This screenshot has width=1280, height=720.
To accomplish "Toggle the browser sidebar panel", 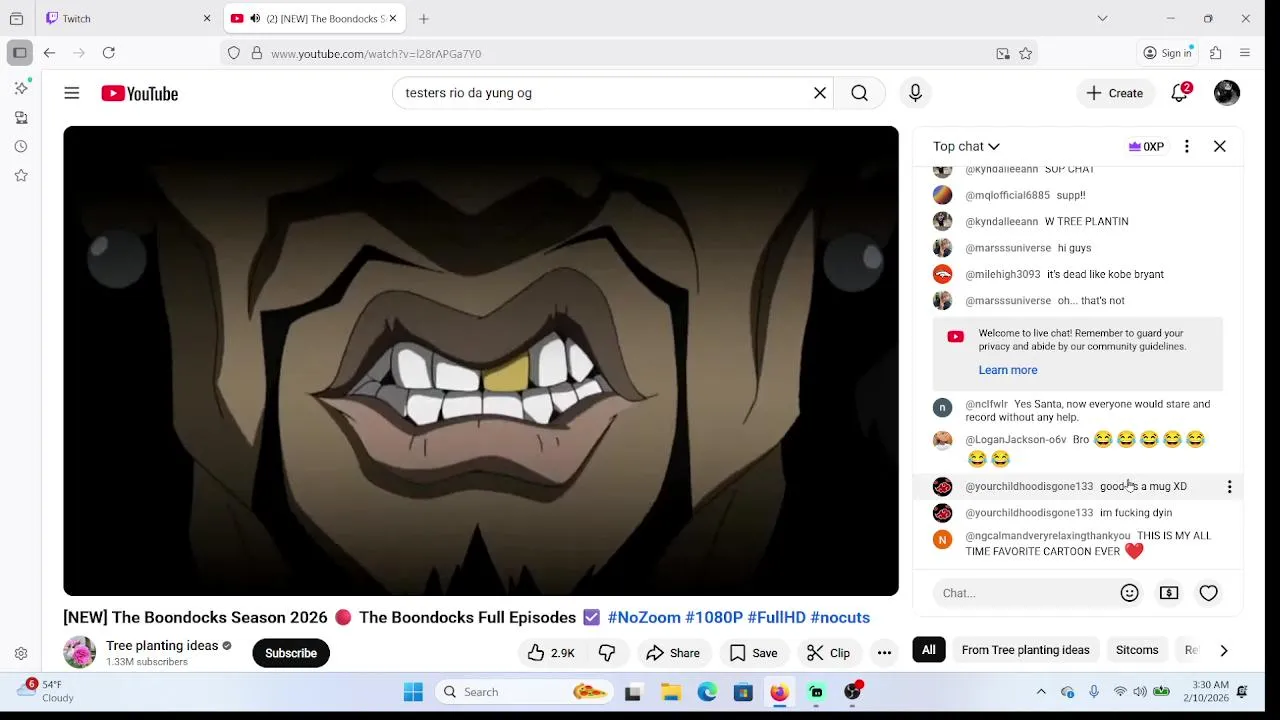I will pyautogui.click(x=20, y=53).
